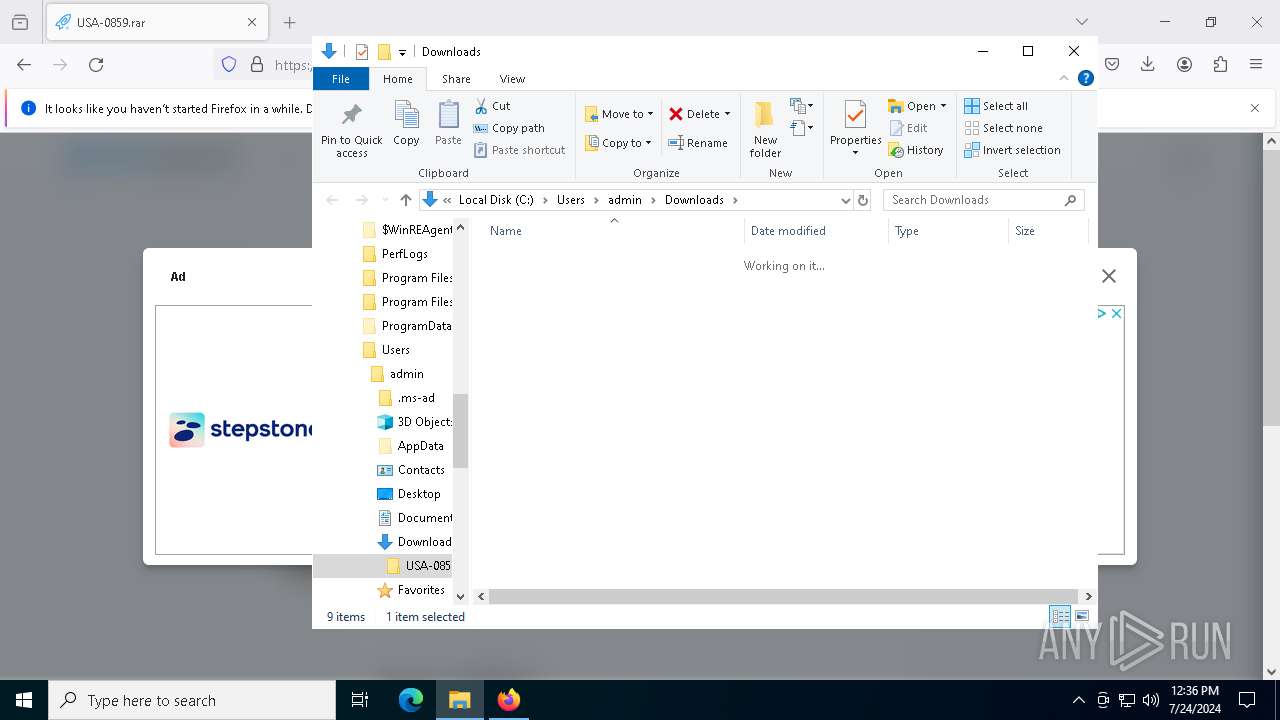1280x720 pixels.
Task: Customize Quick Access Toolbar dropdown arrow
Action: tap(402, 52)
